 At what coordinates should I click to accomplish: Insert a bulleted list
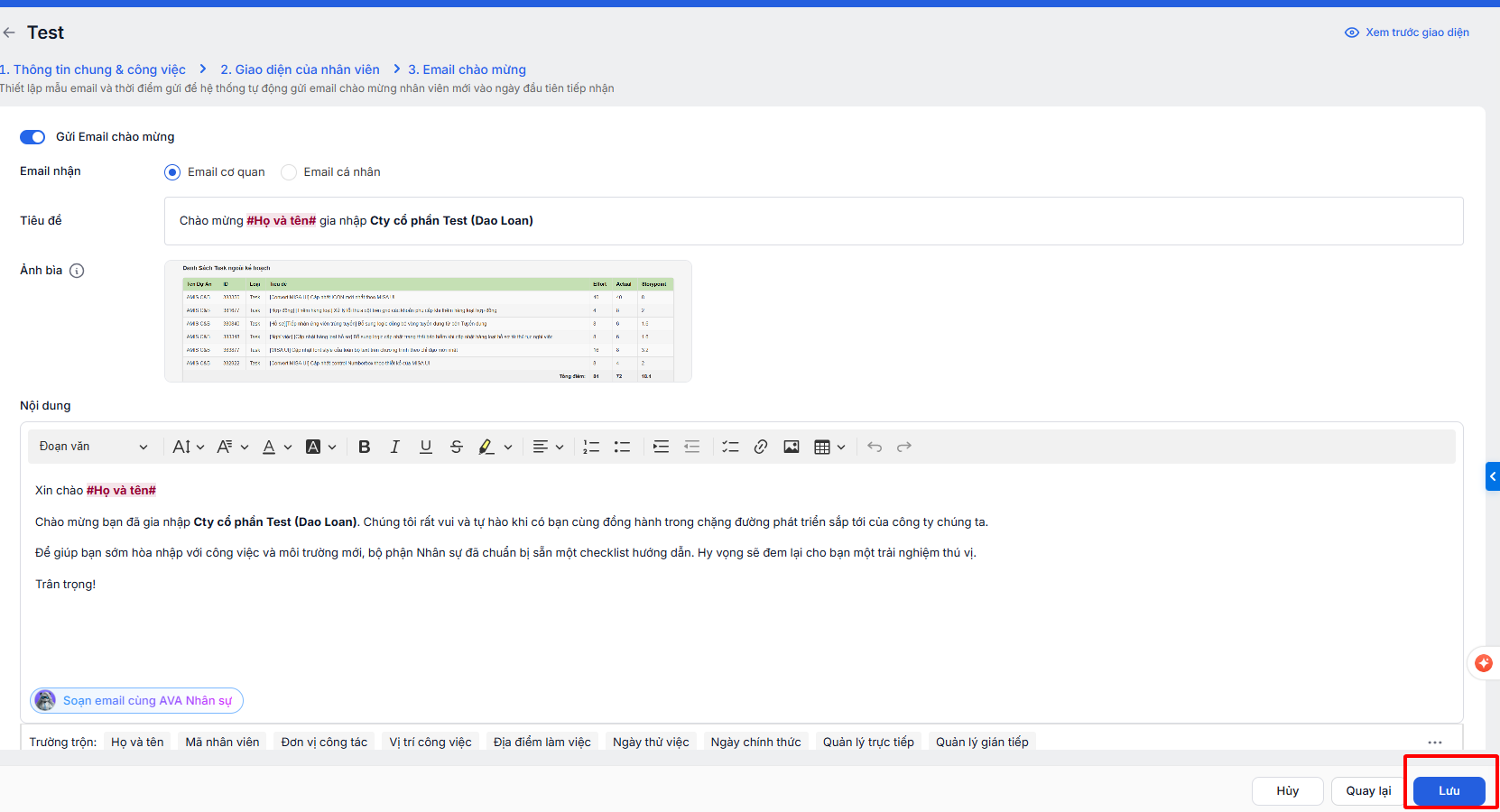tap(622, 447)
